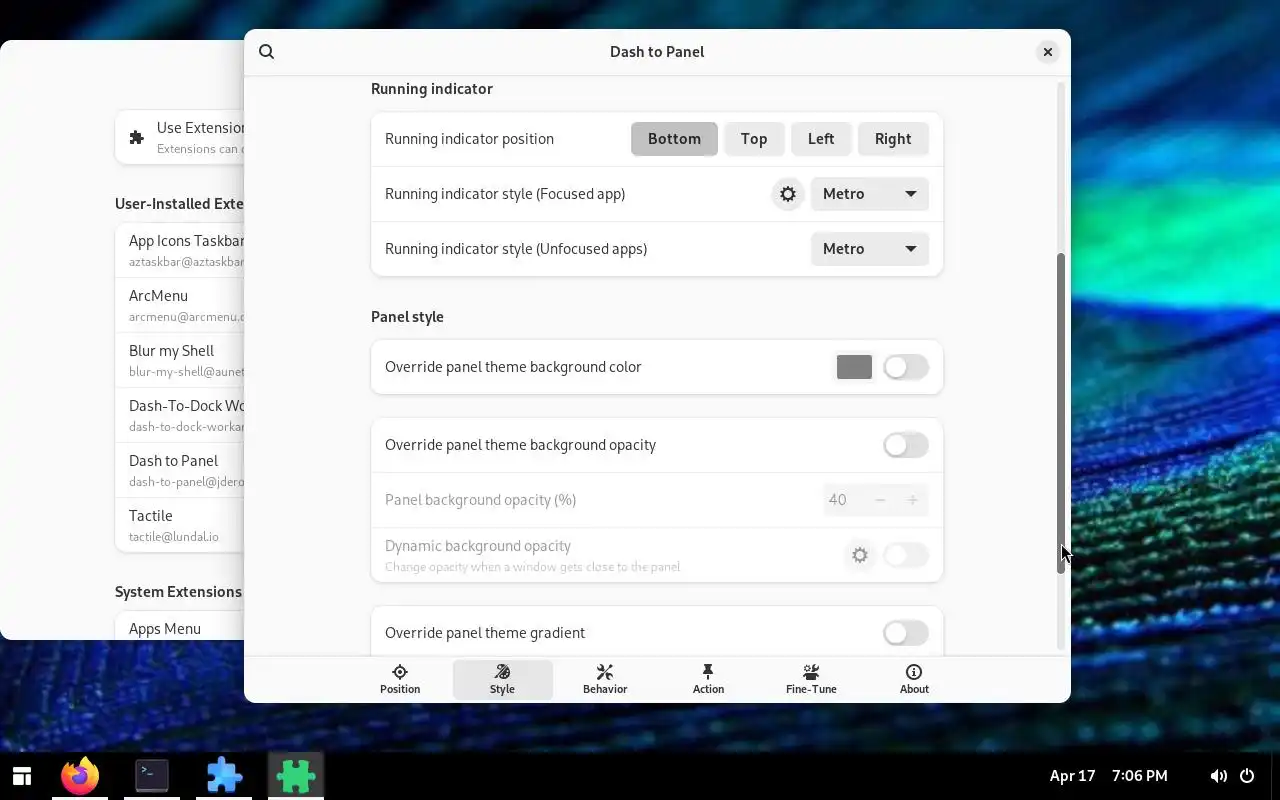Click the Apr 17 date in taskbar

click(x=1072, y=776)
